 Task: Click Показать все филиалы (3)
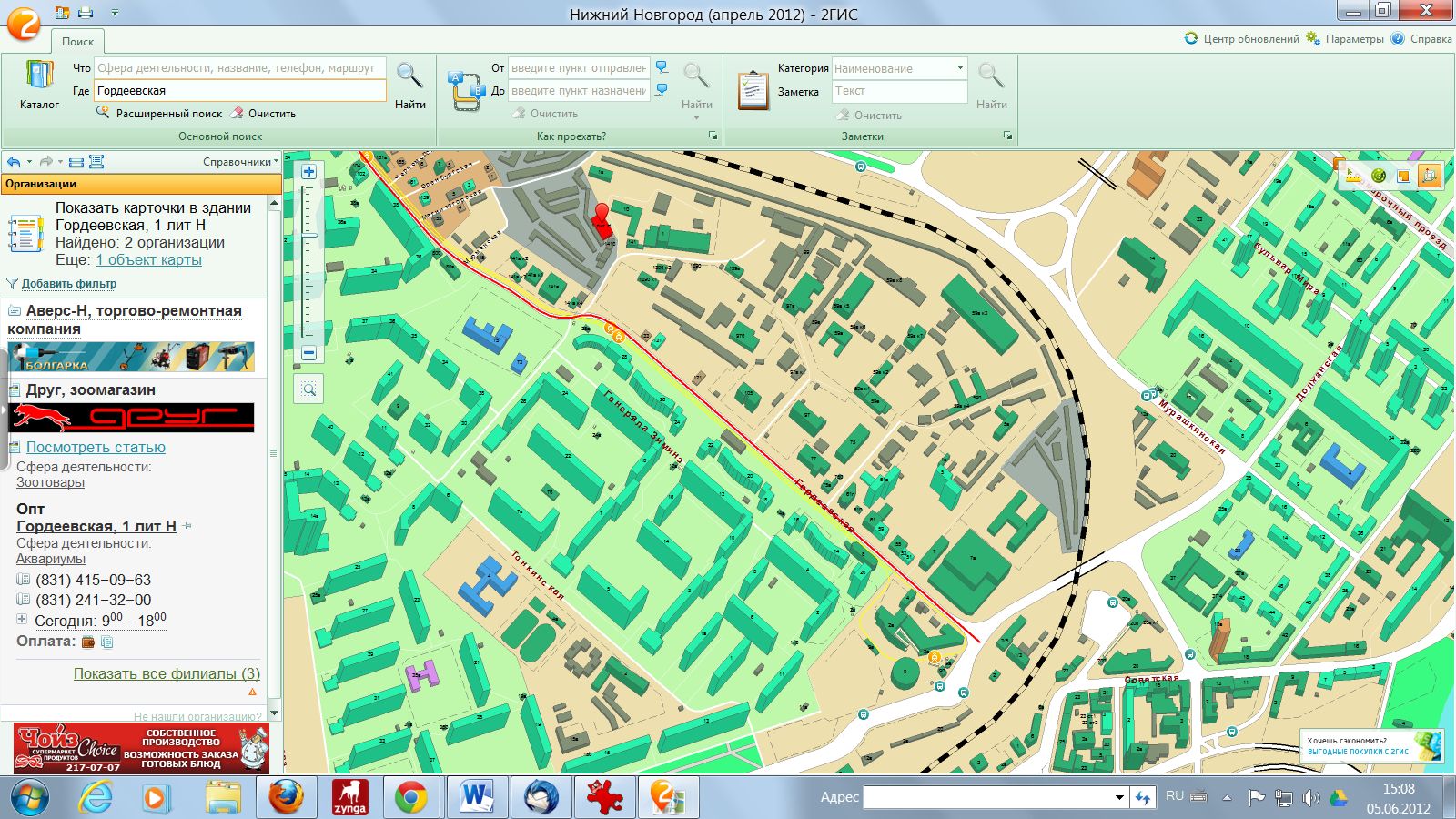tap(167, 674)
